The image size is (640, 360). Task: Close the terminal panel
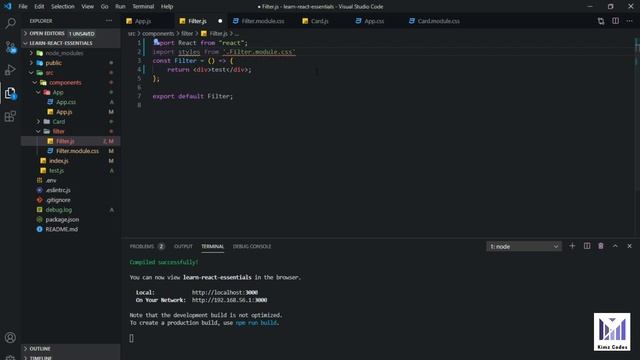coord(629,246)
